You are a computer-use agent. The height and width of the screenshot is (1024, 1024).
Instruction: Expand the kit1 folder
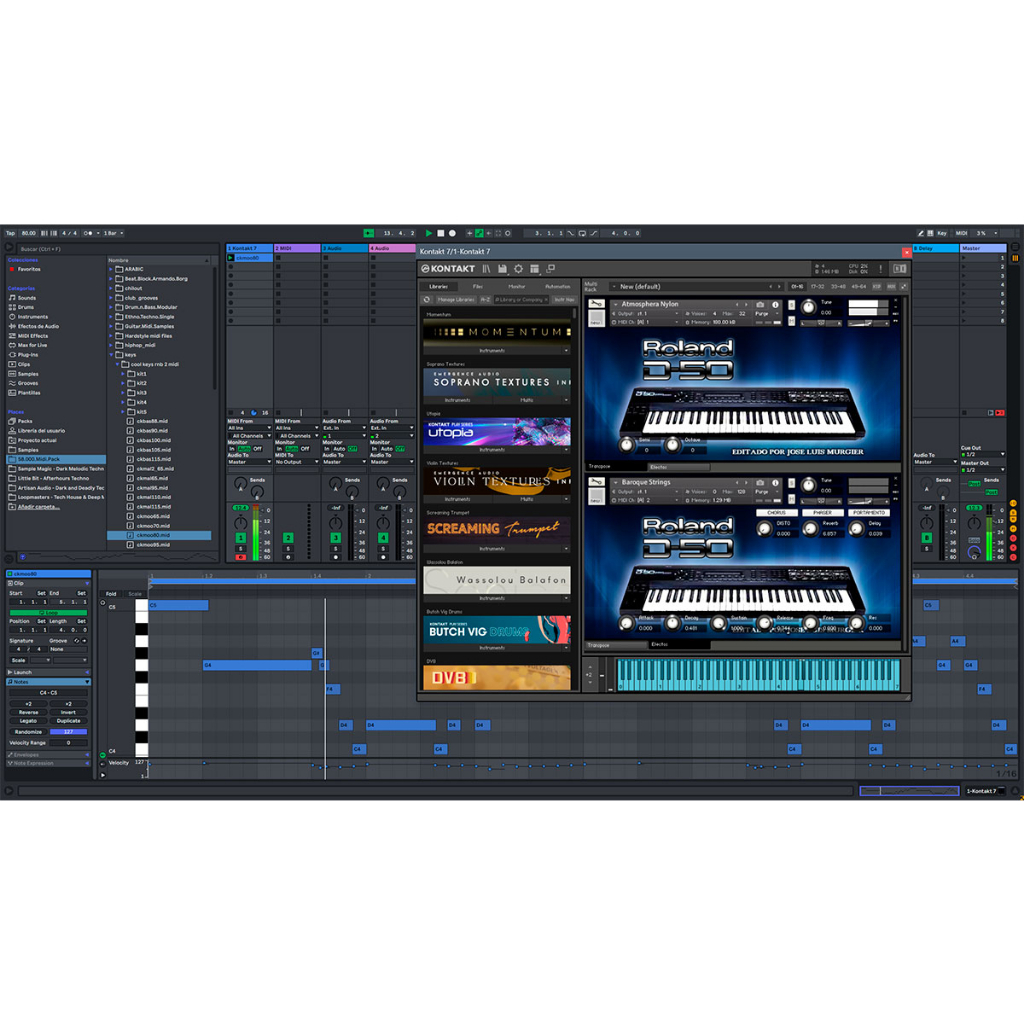(x=123, y=374)
